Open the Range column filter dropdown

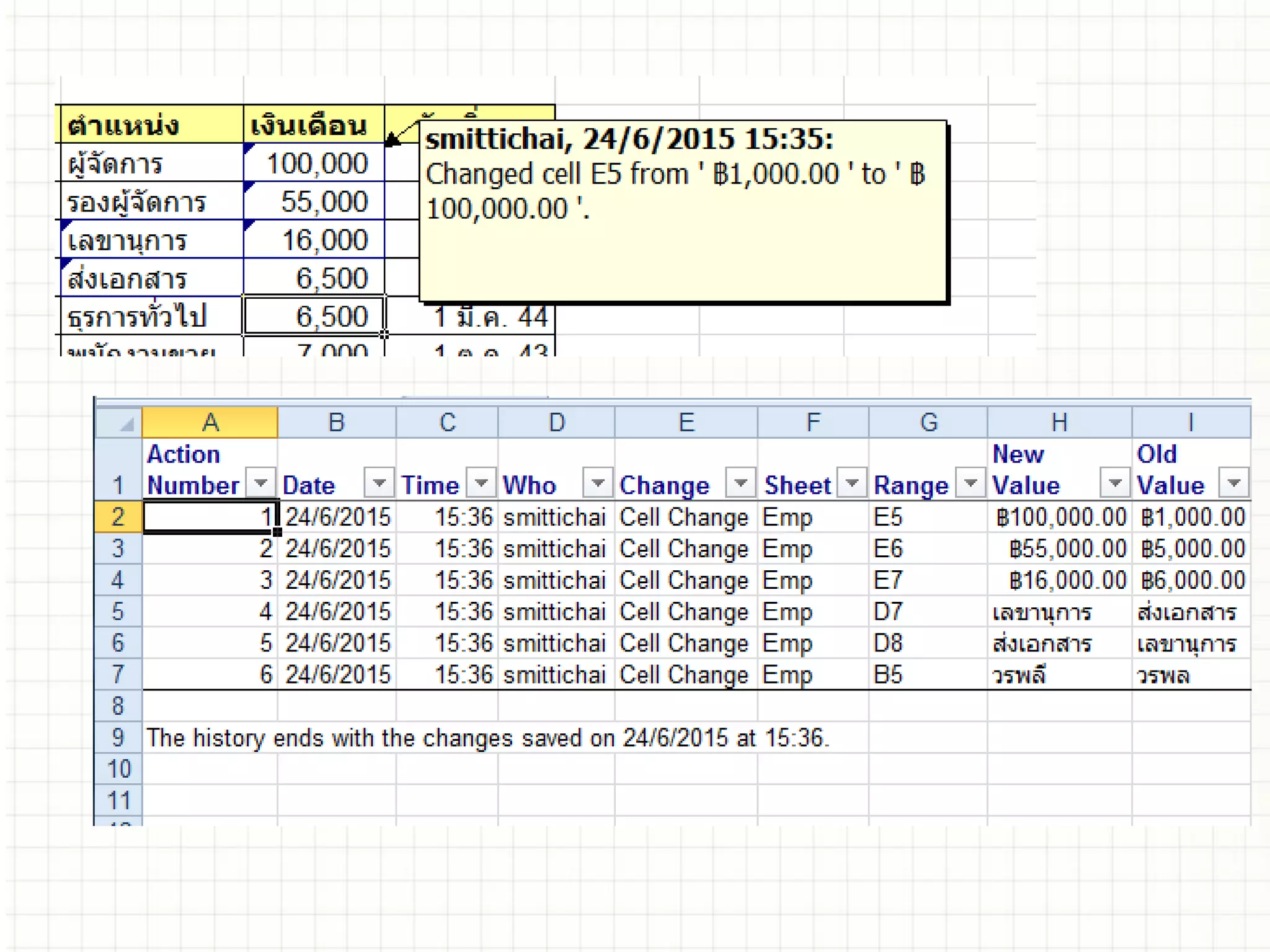pos(970,483)
